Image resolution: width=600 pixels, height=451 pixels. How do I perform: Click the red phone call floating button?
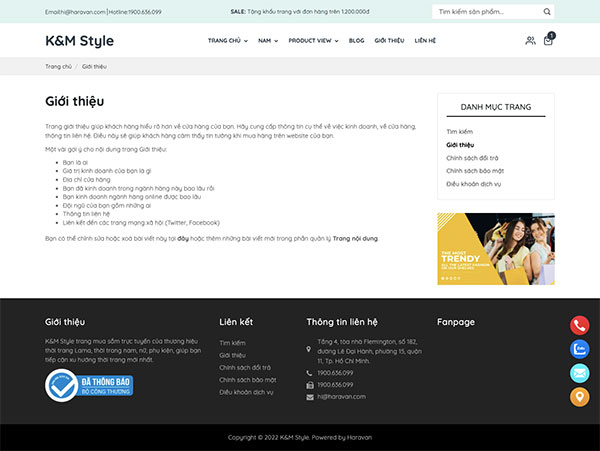click(579, 325)
